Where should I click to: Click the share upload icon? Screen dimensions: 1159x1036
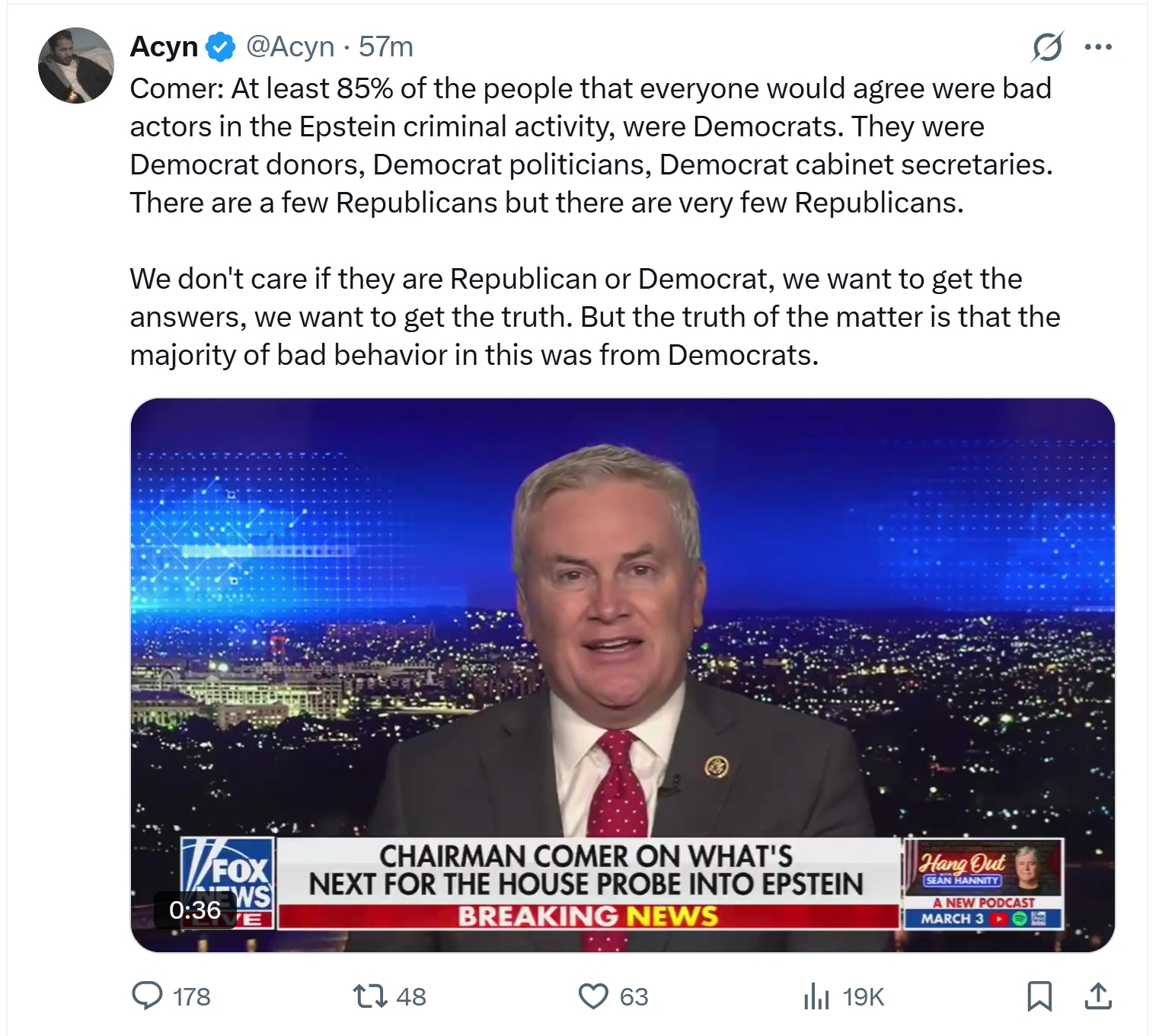pos(1097,996)
